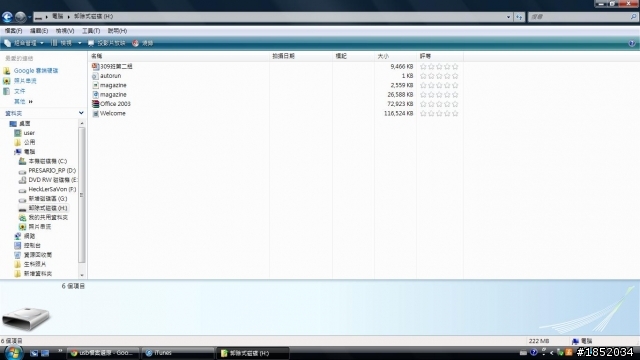Open PRESARIO_RP (D:) drive in the tree
640x360 pixels.
click(47, 170)
